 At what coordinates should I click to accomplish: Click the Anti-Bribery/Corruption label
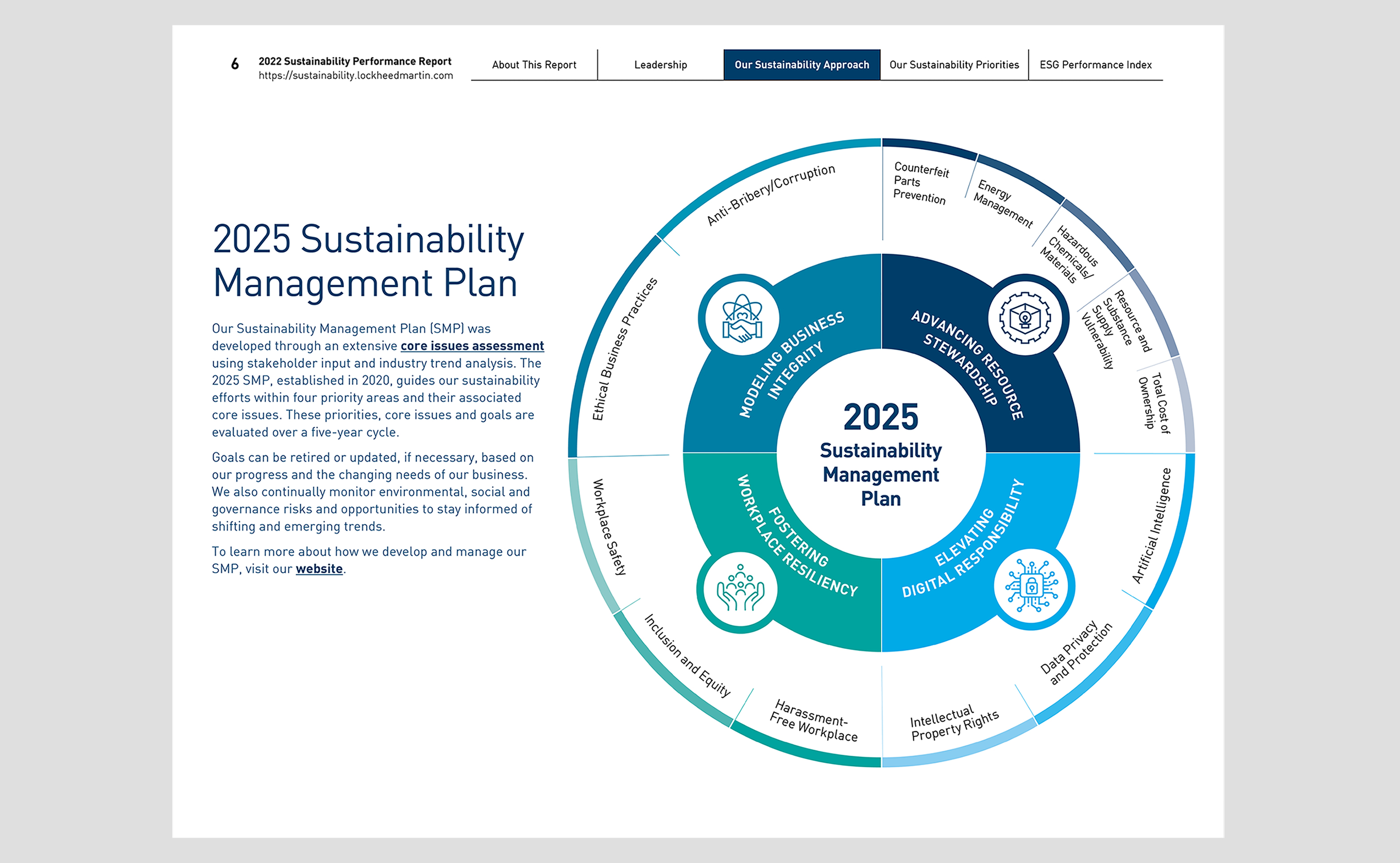(x=771, y=195)
